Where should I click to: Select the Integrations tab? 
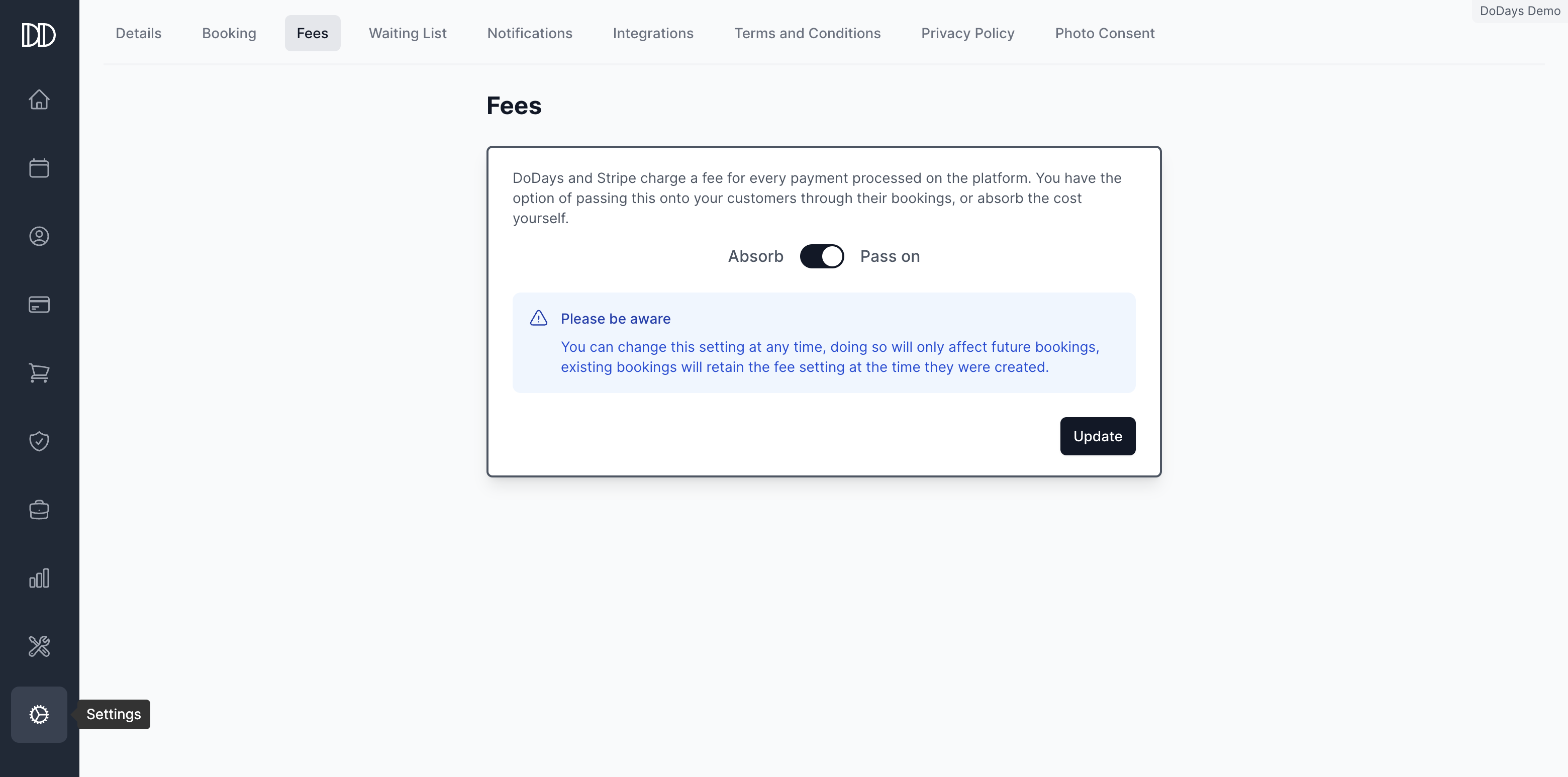coord(653,33)
